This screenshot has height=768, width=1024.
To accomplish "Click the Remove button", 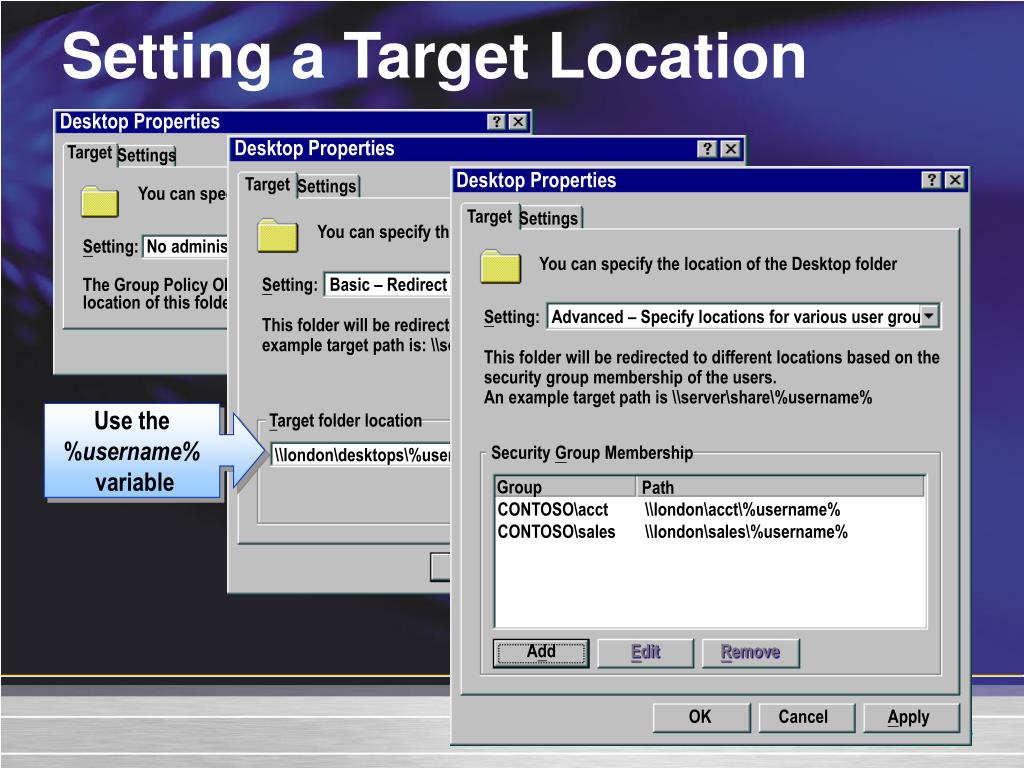I will coord(750,652).
